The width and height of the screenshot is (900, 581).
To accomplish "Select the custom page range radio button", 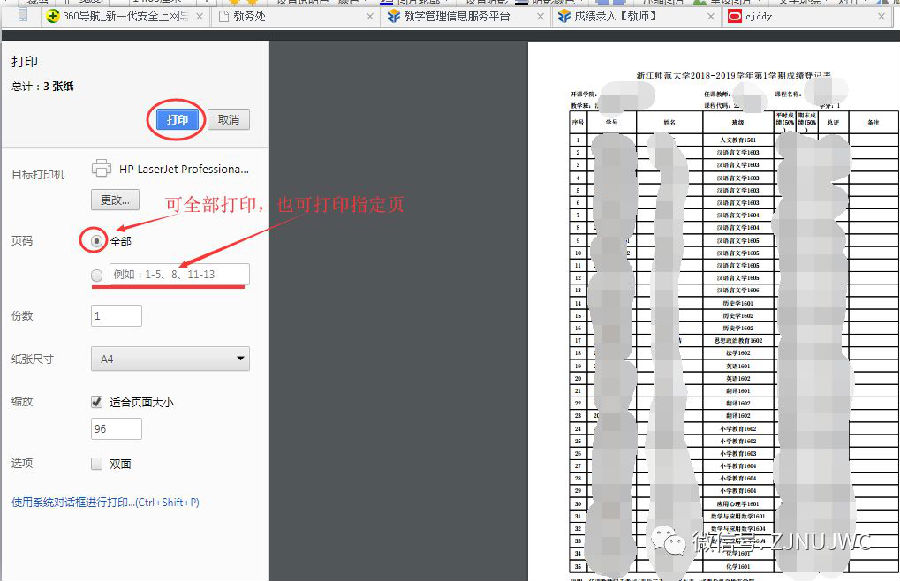I will point(94,272).
